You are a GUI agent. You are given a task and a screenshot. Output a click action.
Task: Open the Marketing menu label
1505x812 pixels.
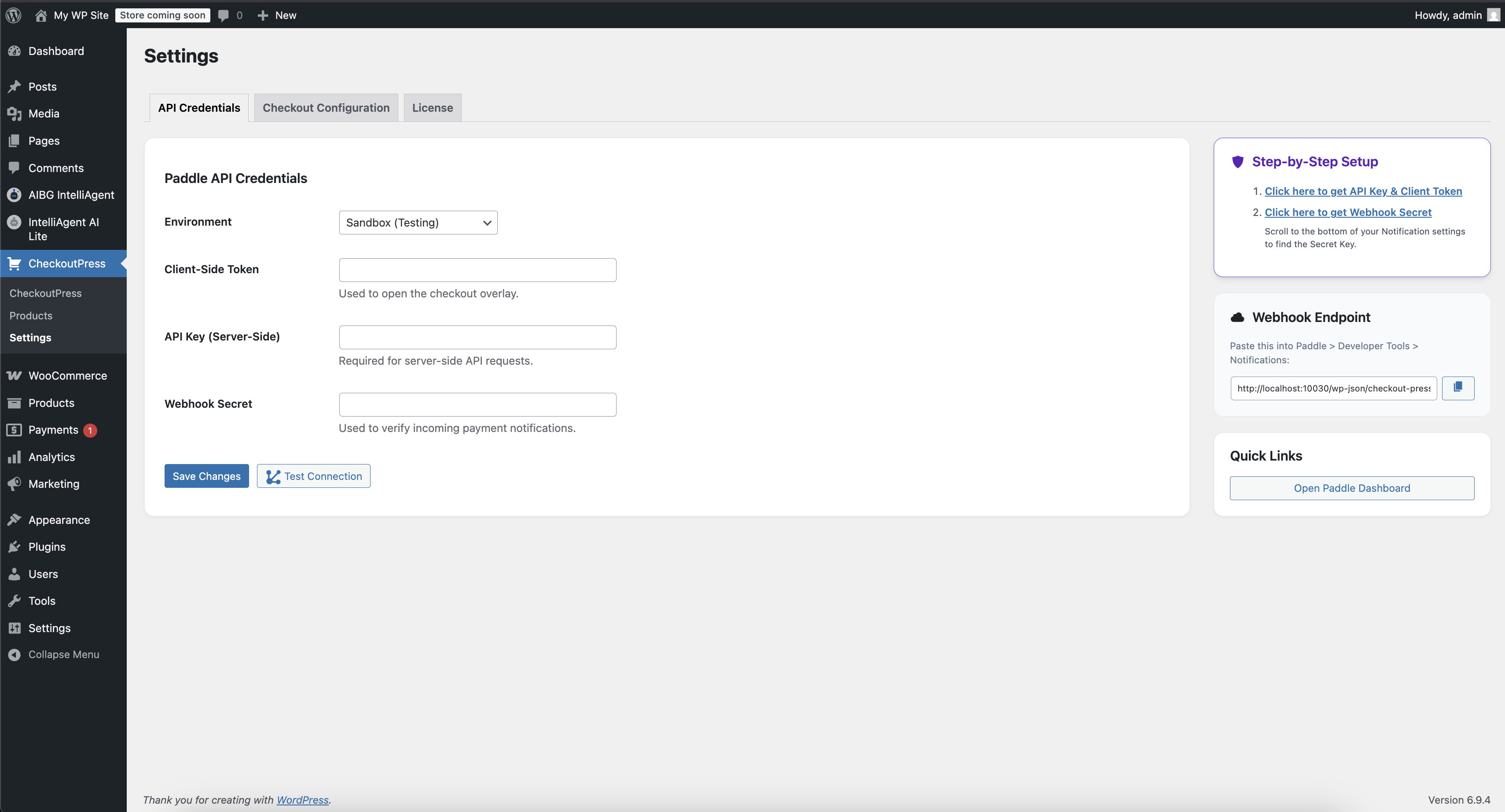[54, 484]
